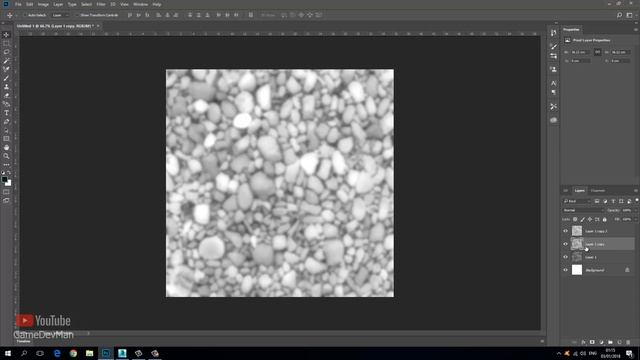Open the collapsed Character panel icon
Image resolution: width=640 pixels, height=360 pixels.
553,83
